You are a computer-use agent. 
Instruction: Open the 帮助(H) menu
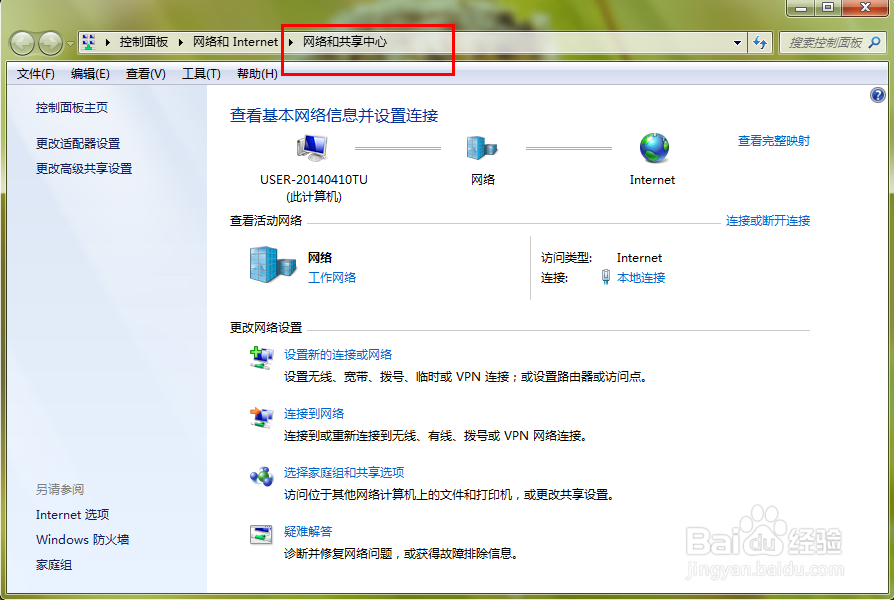point(257,74)
